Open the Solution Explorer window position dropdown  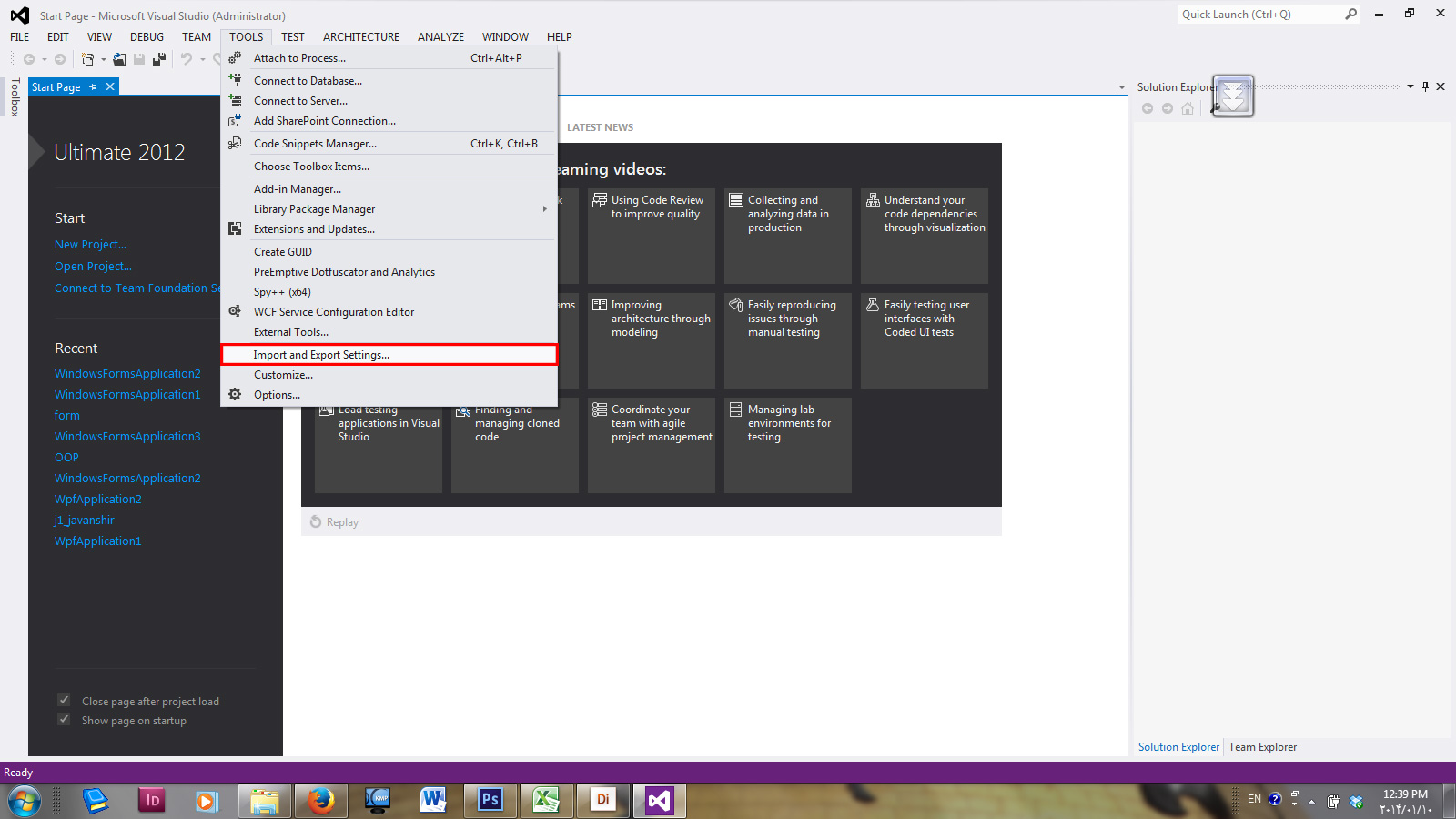1410,86
